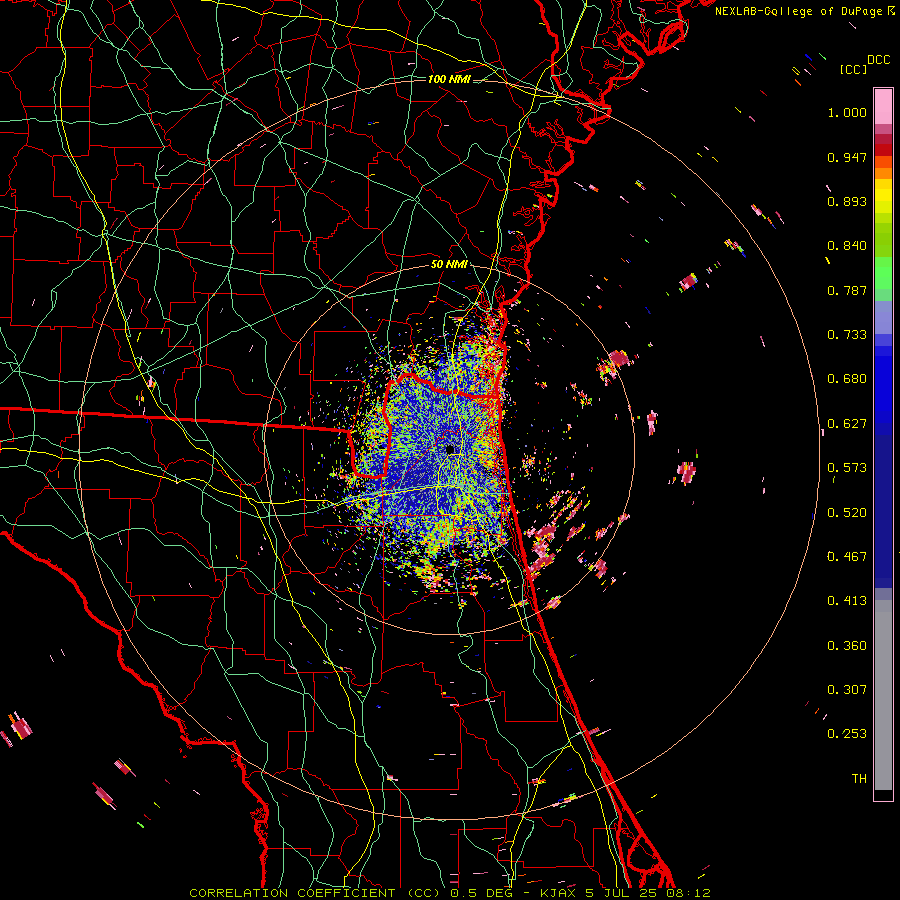Screen dimensions: 900x900
Task: Pick the olive green color bar segment
Action: click(x=883, y=239)
